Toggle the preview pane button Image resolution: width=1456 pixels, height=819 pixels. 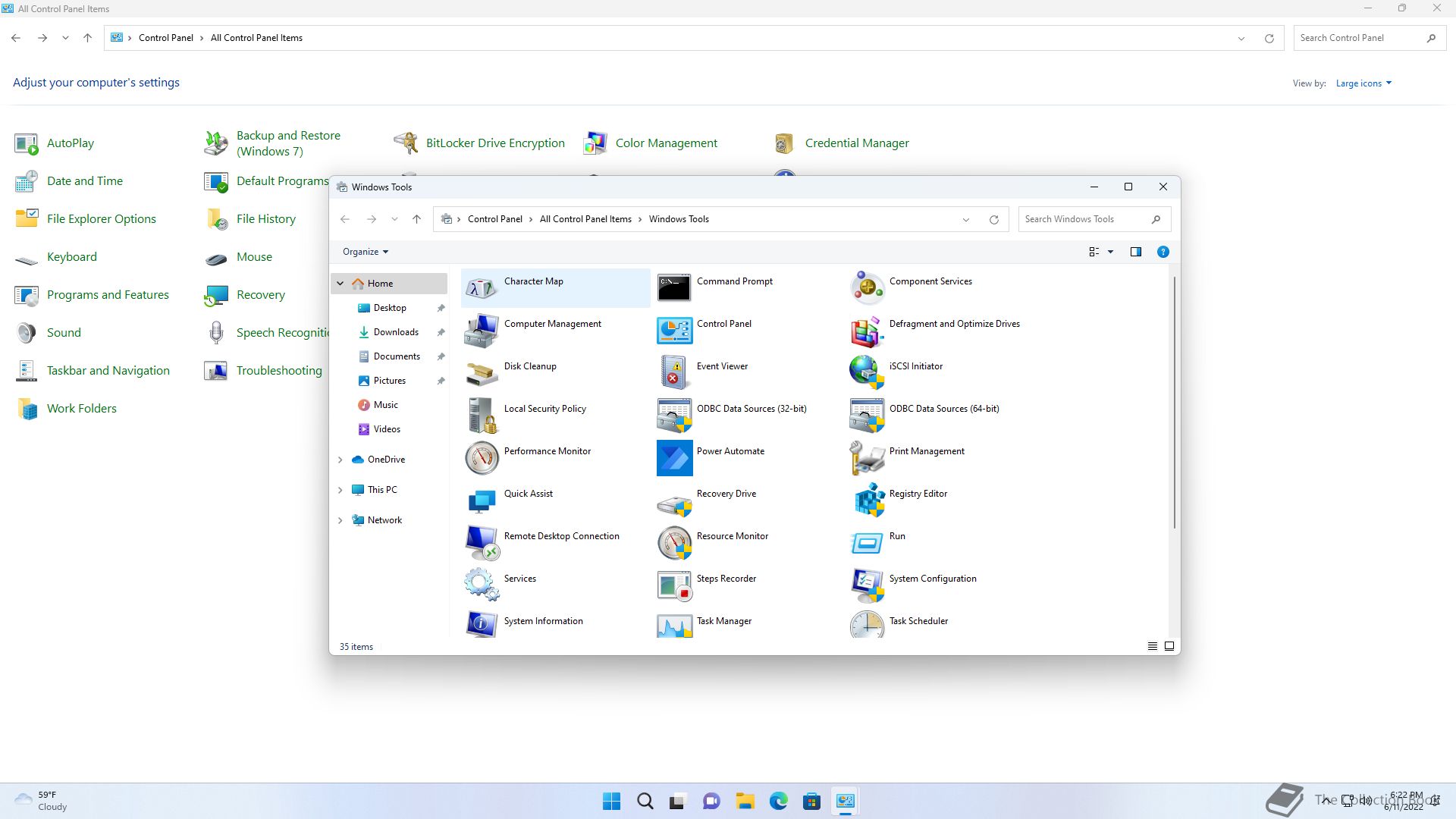(x=1136, y=252)
